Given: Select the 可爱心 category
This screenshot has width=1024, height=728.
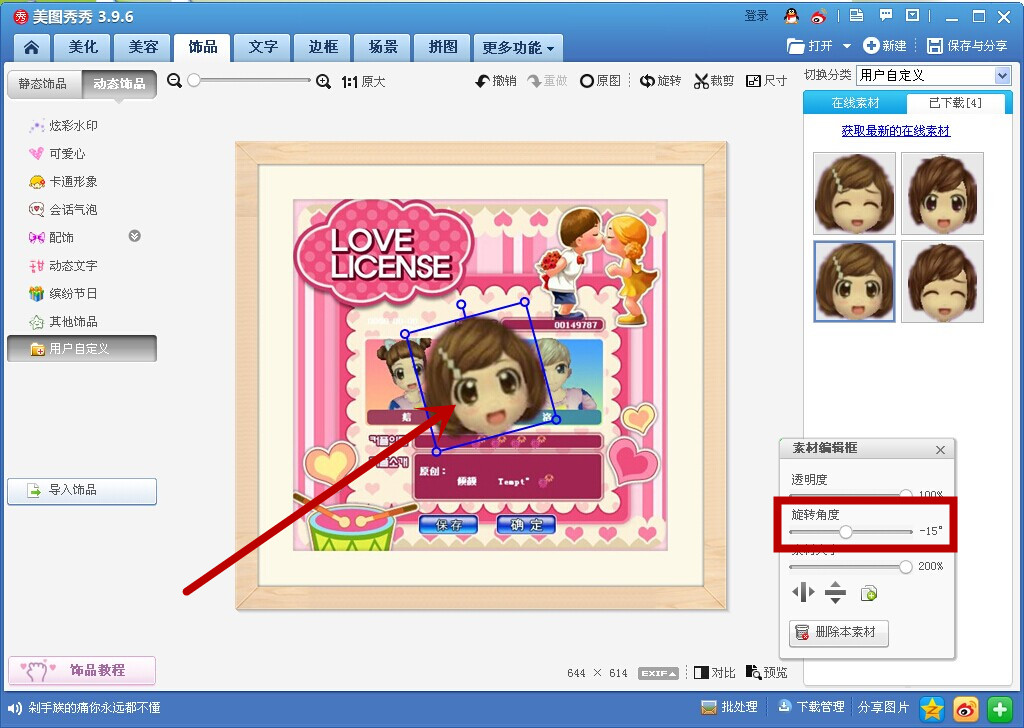Looking at the screenshot, I should (57, 153).
